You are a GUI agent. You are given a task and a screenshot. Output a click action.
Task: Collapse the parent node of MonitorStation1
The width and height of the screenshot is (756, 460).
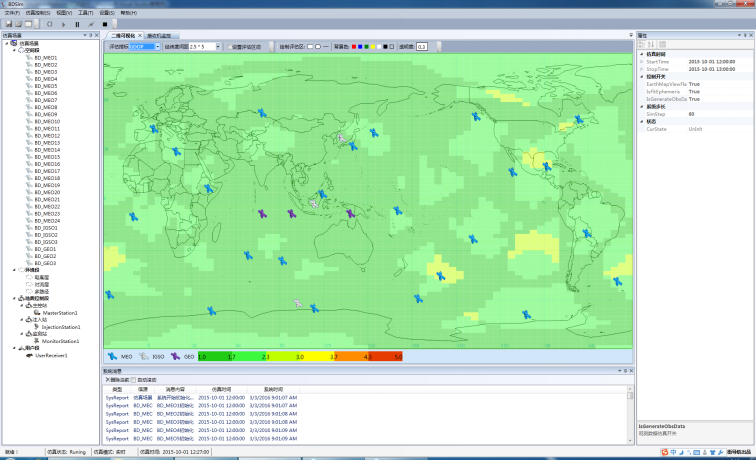[22, 334]
